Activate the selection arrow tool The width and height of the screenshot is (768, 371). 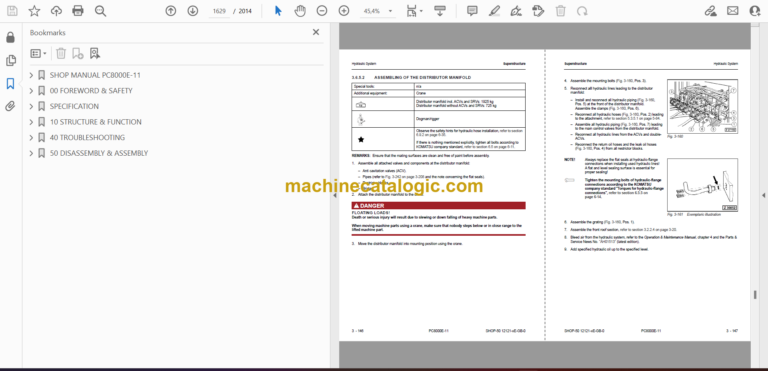(x=278, y=11)
